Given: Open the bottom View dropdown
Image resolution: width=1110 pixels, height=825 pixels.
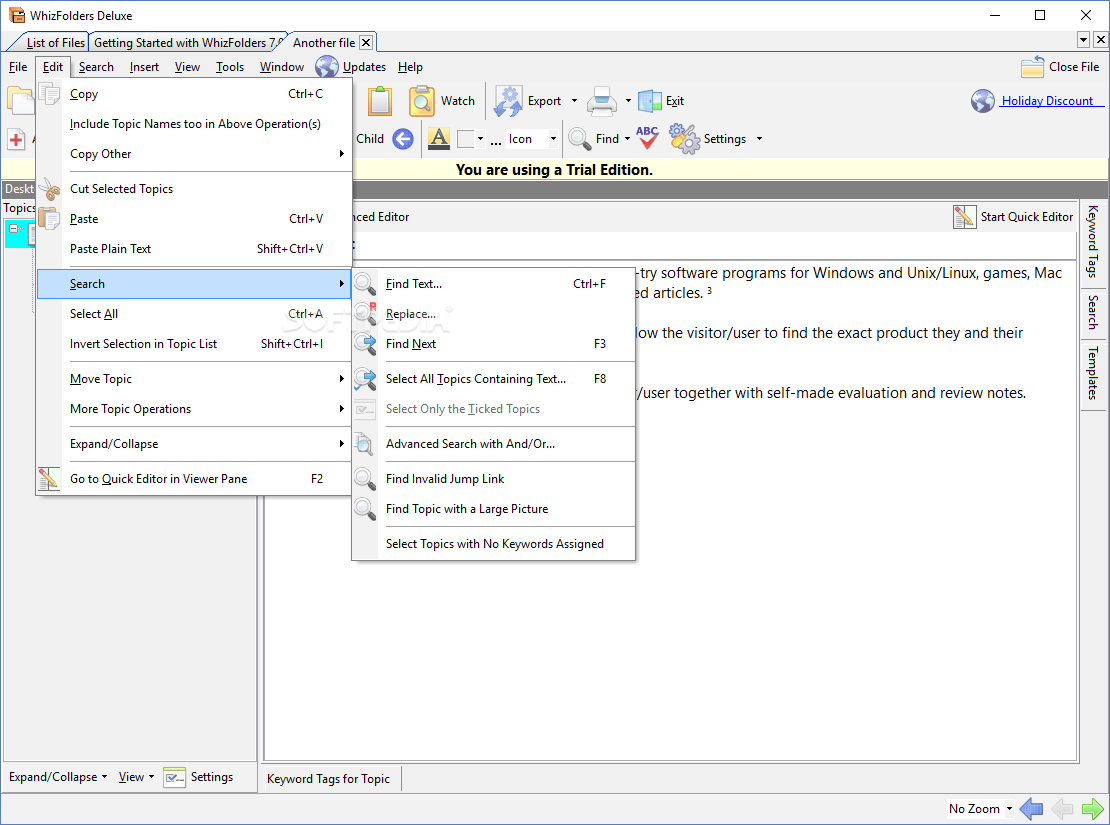Looking at the screenshot, I should [x=136, y=777].
